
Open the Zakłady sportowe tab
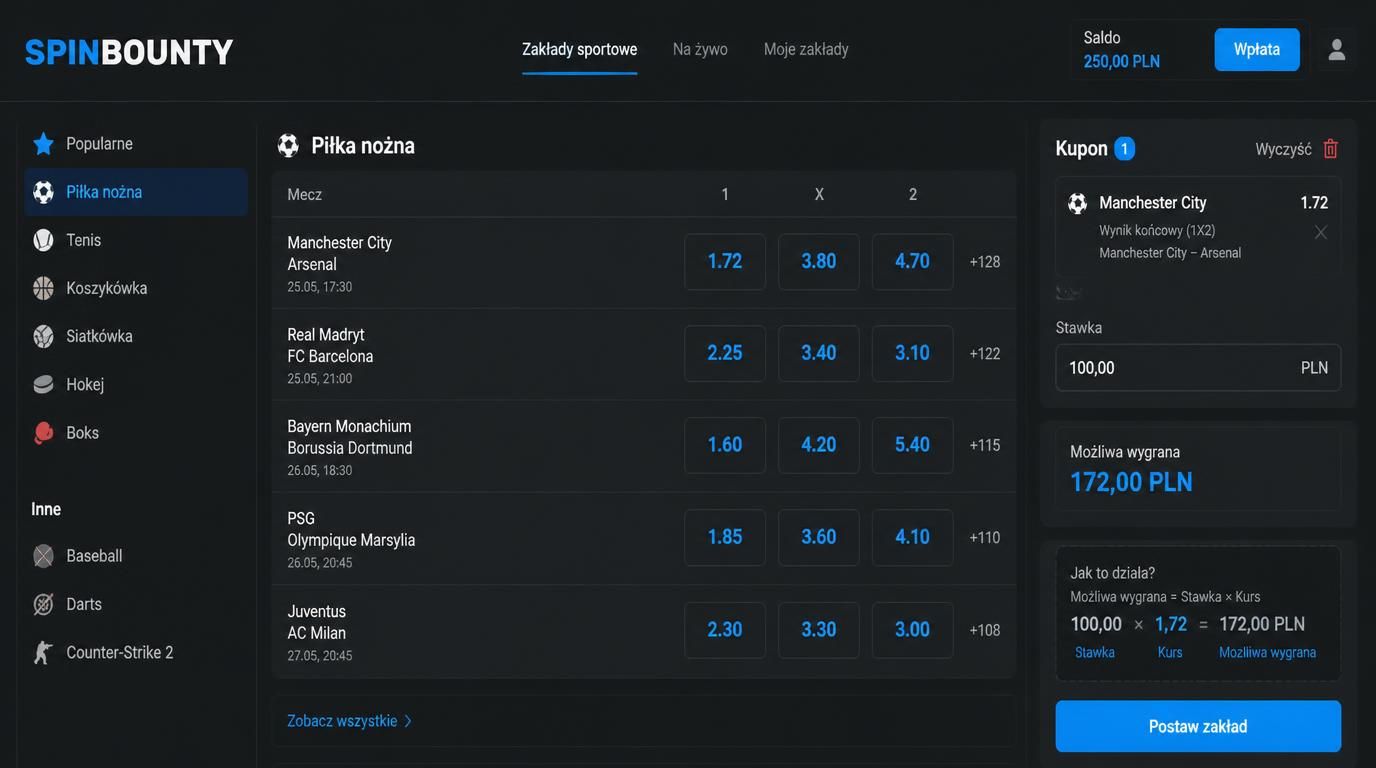click(579, 49)
